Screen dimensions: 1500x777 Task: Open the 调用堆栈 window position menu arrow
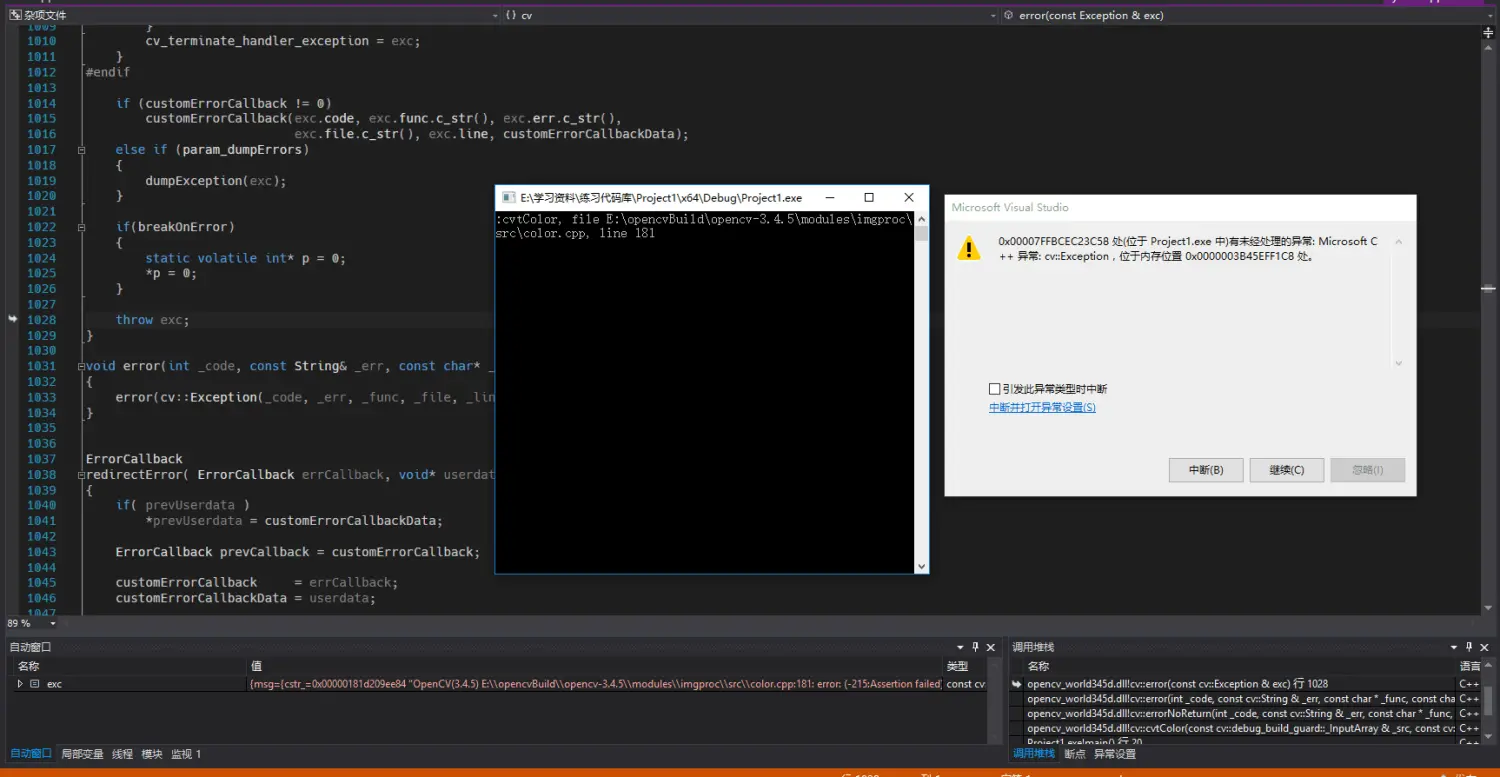pyautogui.click(x=1454, y=647)
